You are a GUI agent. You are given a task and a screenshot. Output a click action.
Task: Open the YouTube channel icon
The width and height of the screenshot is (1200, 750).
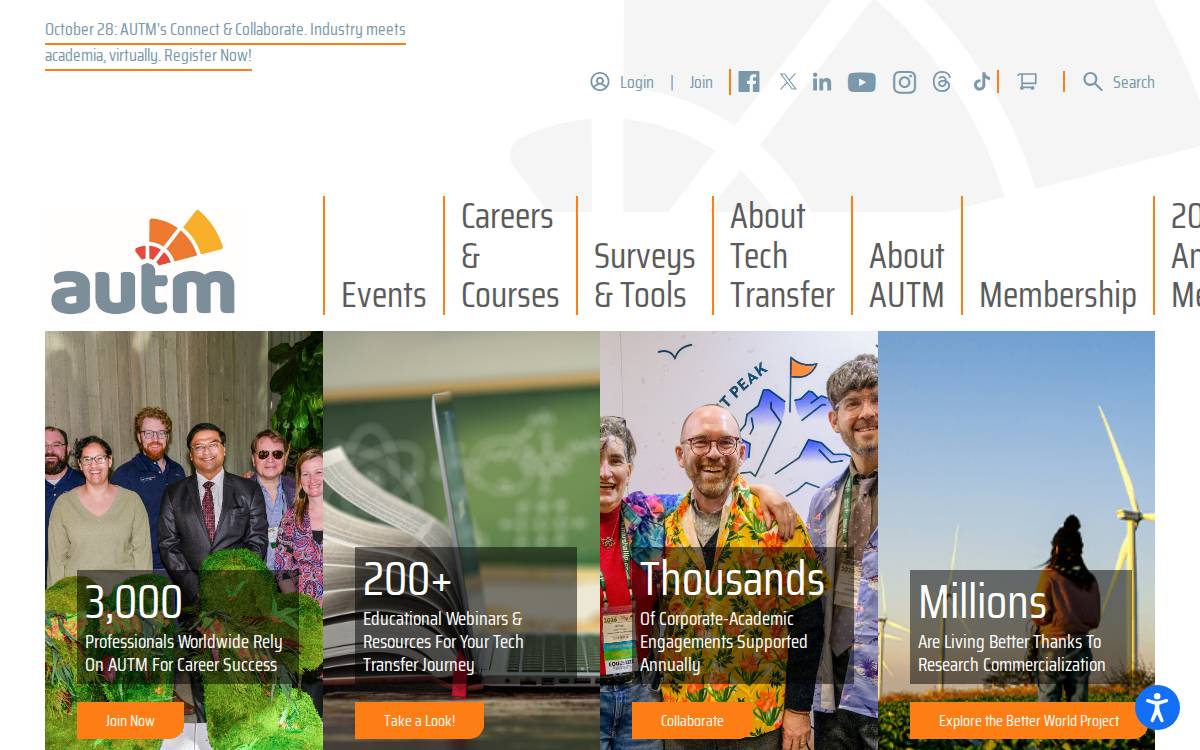pyautogui.click(x=862, y=82)
